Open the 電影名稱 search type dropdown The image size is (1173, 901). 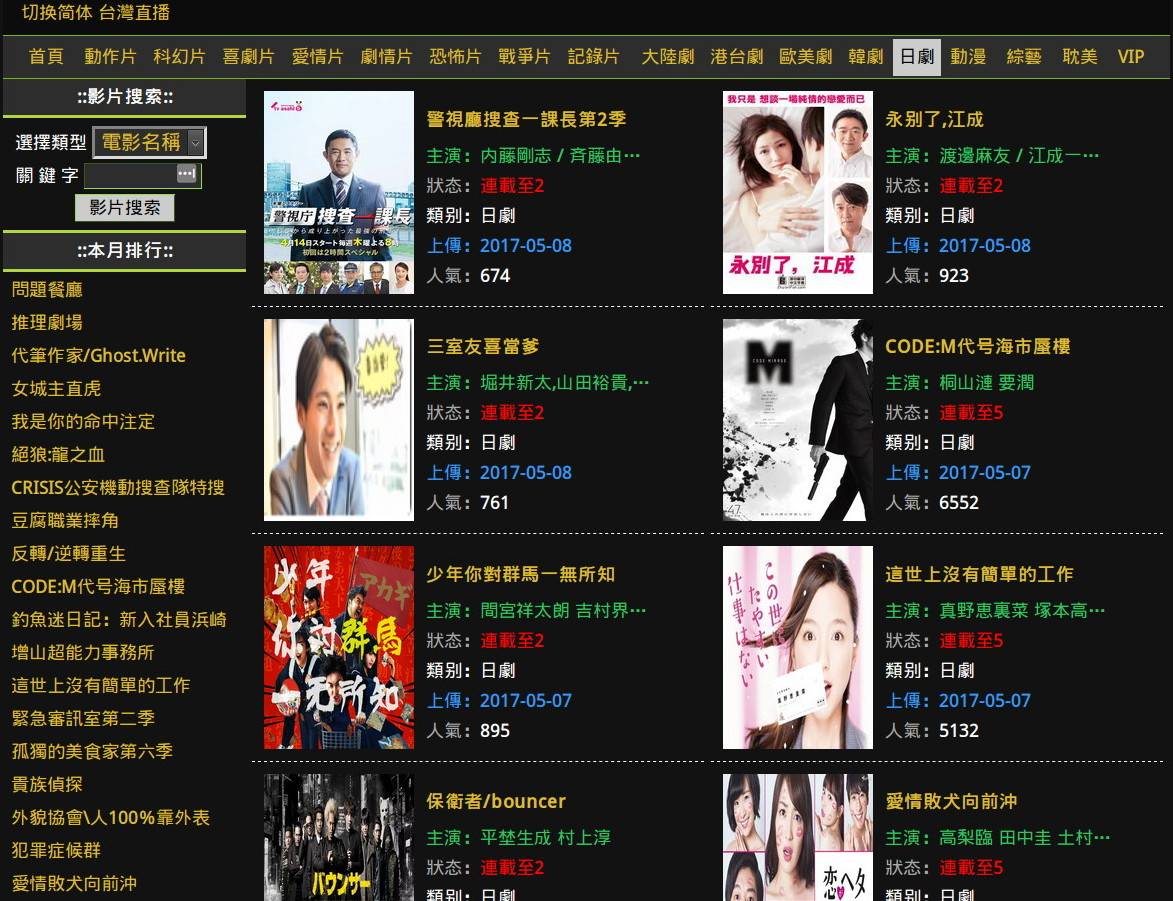148,142
